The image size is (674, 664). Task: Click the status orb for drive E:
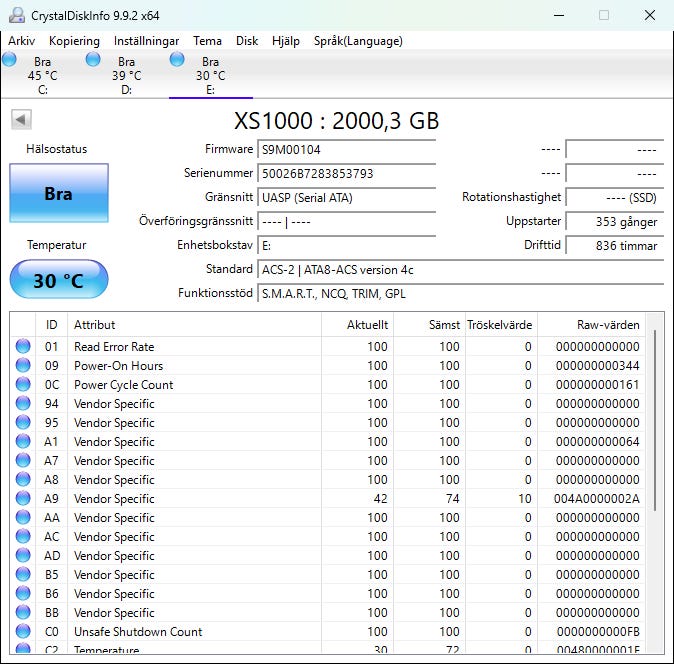click(x=177, y=59)
